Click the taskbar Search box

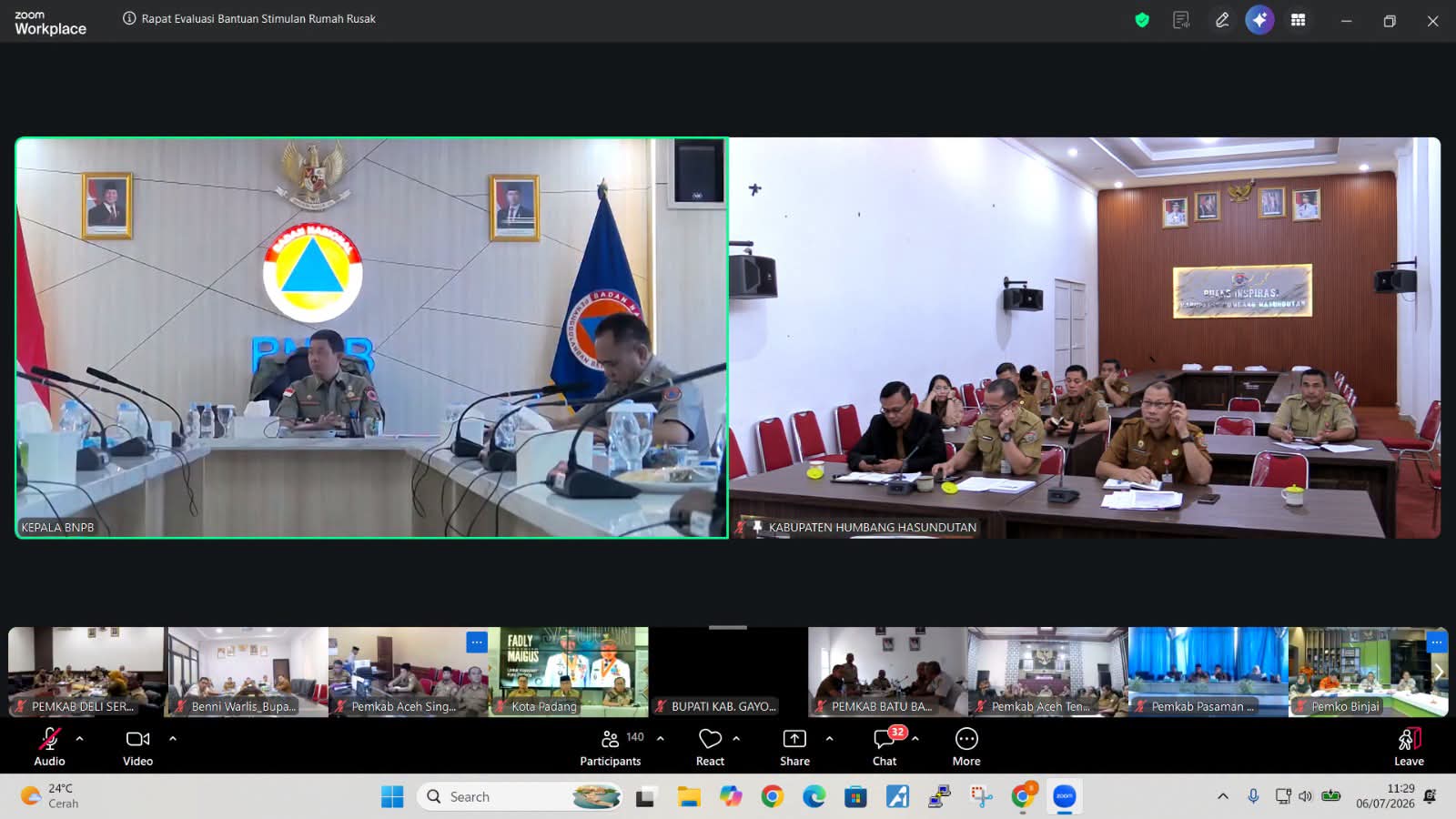pyautogui.click(x=520, y=796)
